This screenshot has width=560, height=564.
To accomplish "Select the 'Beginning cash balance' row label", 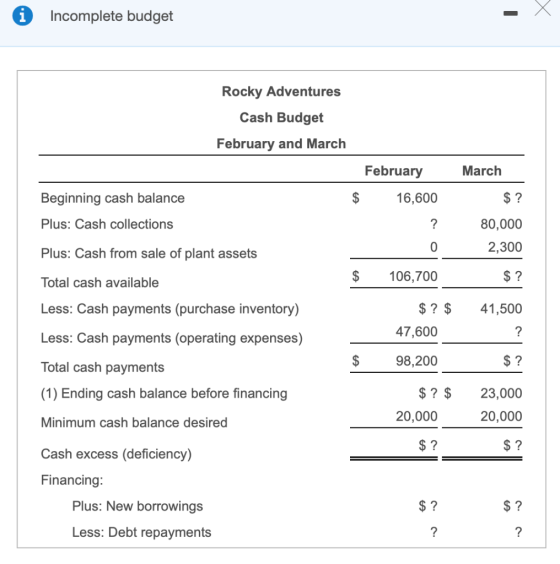I will pos(113,198).
